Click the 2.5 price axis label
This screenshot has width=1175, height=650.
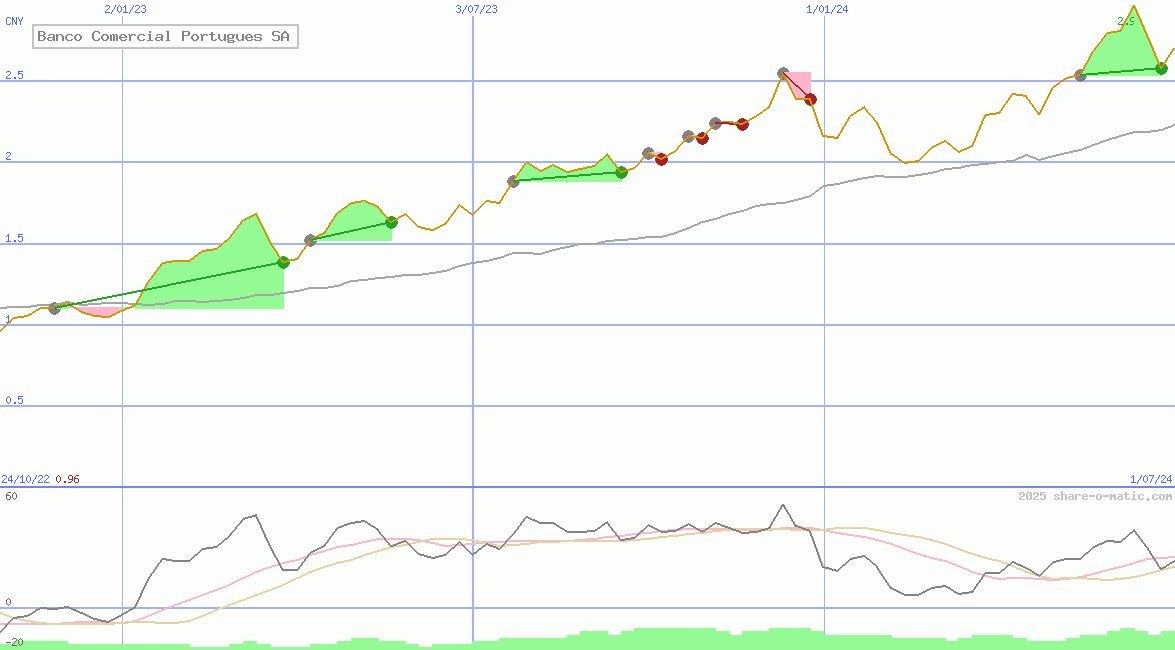click(14, 76)
